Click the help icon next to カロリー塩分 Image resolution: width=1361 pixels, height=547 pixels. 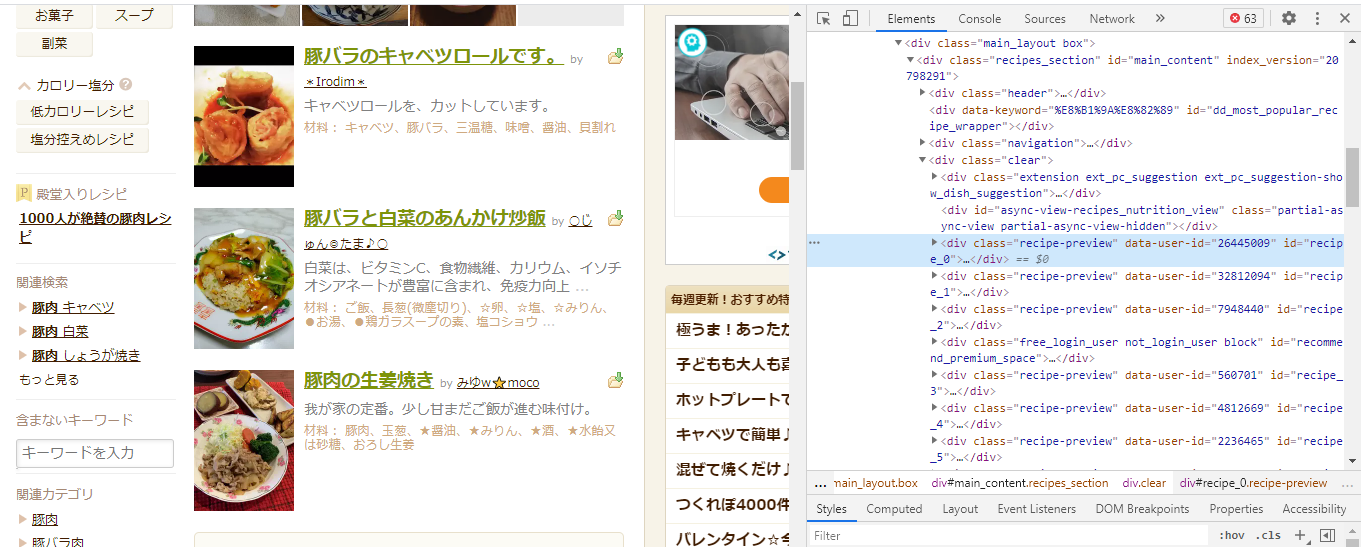pos(126,85)
